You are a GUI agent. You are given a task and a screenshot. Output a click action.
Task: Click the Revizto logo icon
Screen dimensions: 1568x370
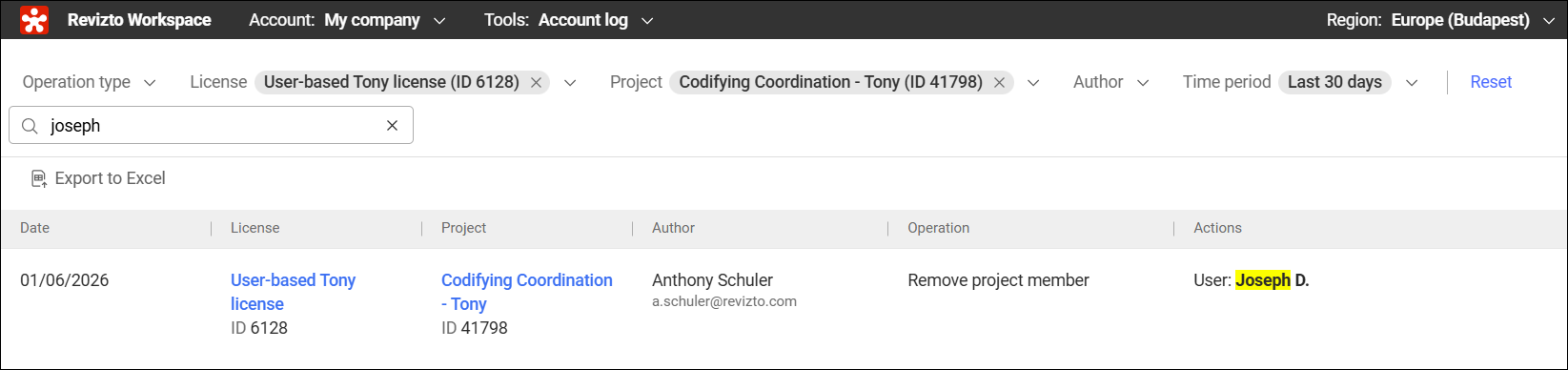[x=34, y=20]
